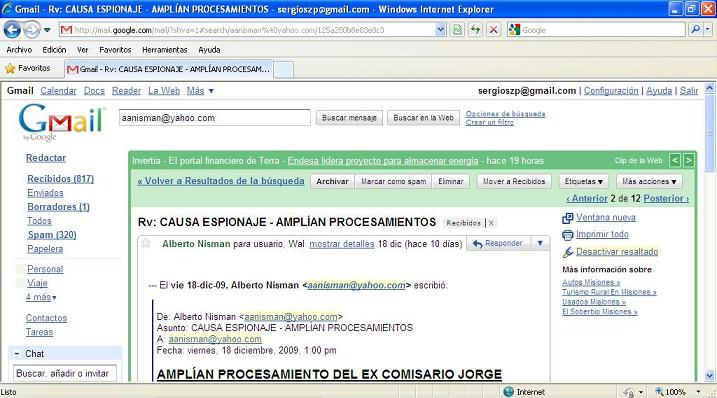Click the Responder reply button
The height and width of the screenshot is (398, 717).
tap(498, 243)
